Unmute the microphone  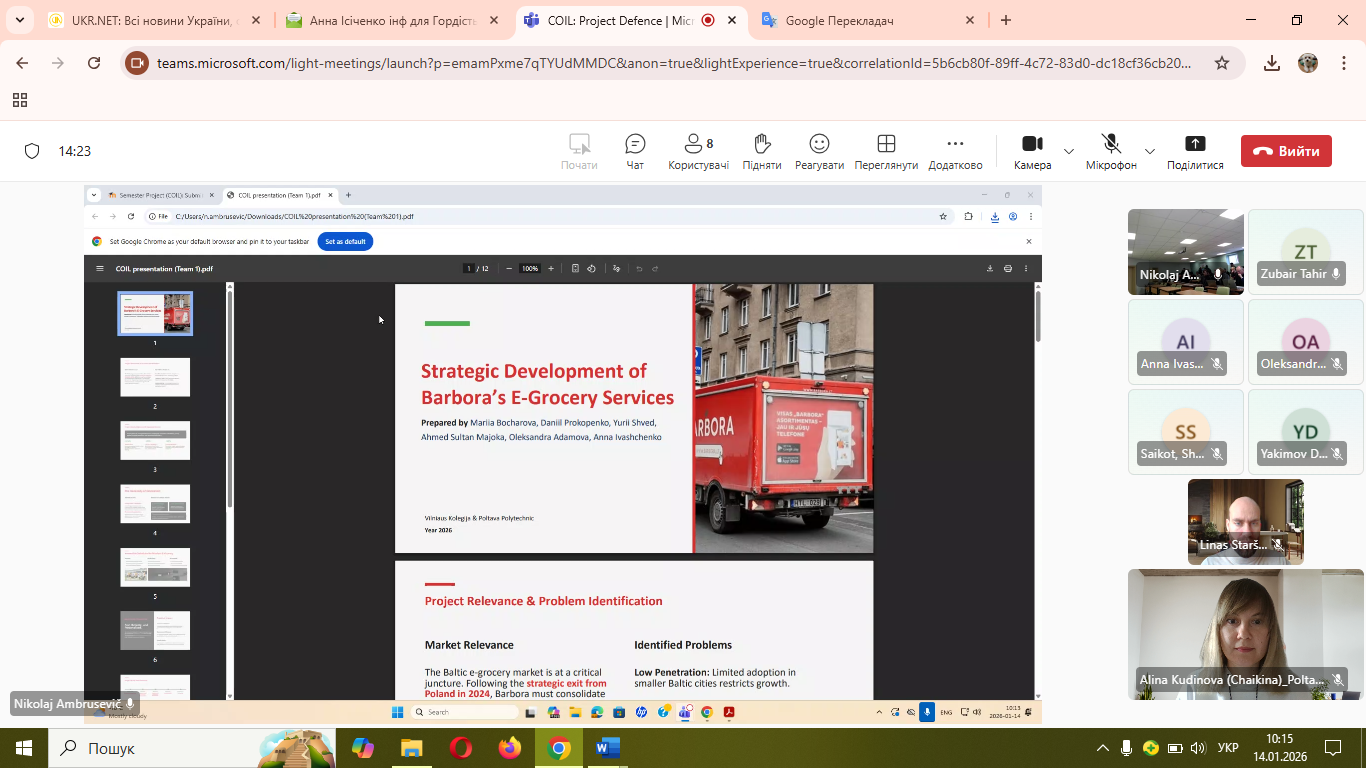click(x=1111, y=151)
